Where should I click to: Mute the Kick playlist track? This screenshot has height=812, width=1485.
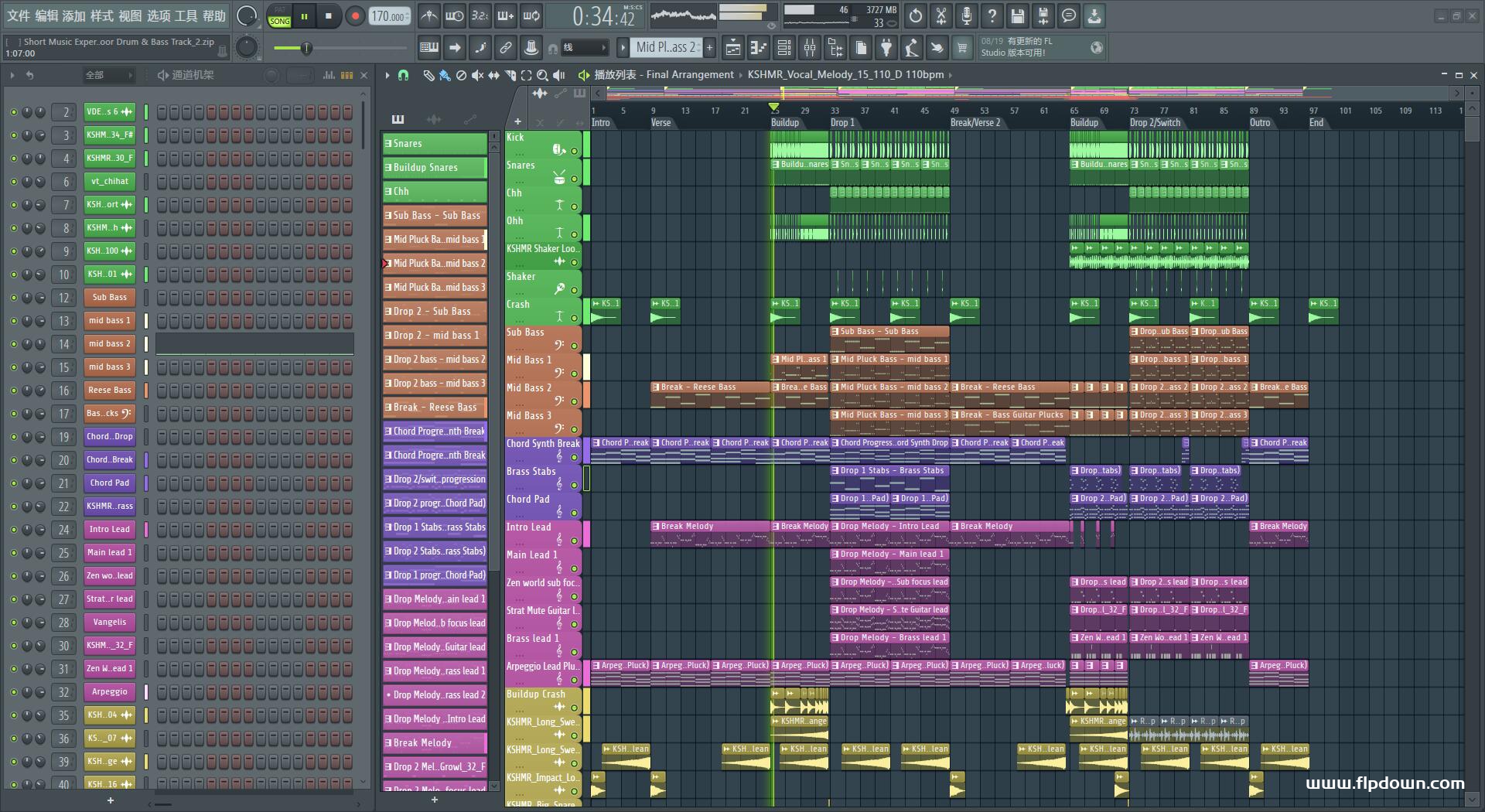574,152
